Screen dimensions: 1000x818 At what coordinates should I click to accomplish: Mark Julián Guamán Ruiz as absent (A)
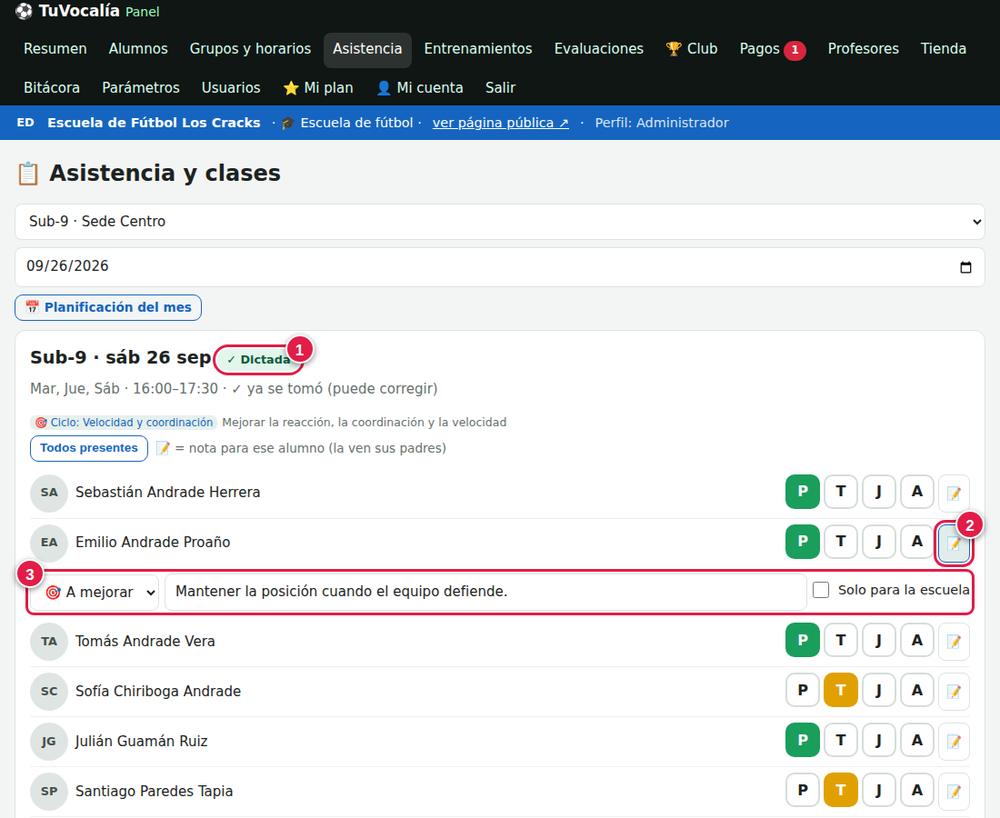pos(917,740)
